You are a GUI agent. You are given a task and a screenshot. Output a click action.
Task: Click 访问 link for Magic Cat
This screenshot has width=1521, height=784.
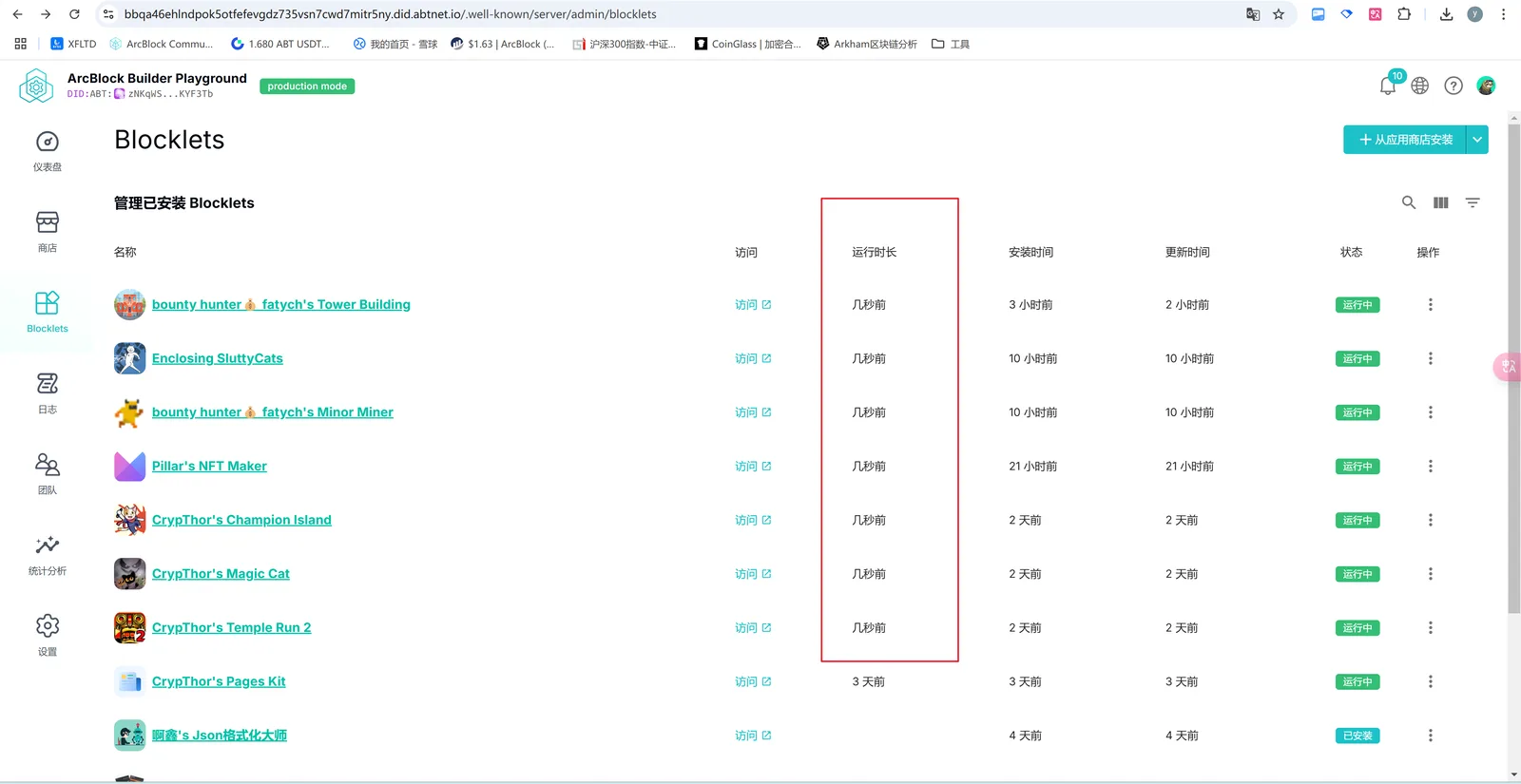pyautogui.click(x=753, y=574)
